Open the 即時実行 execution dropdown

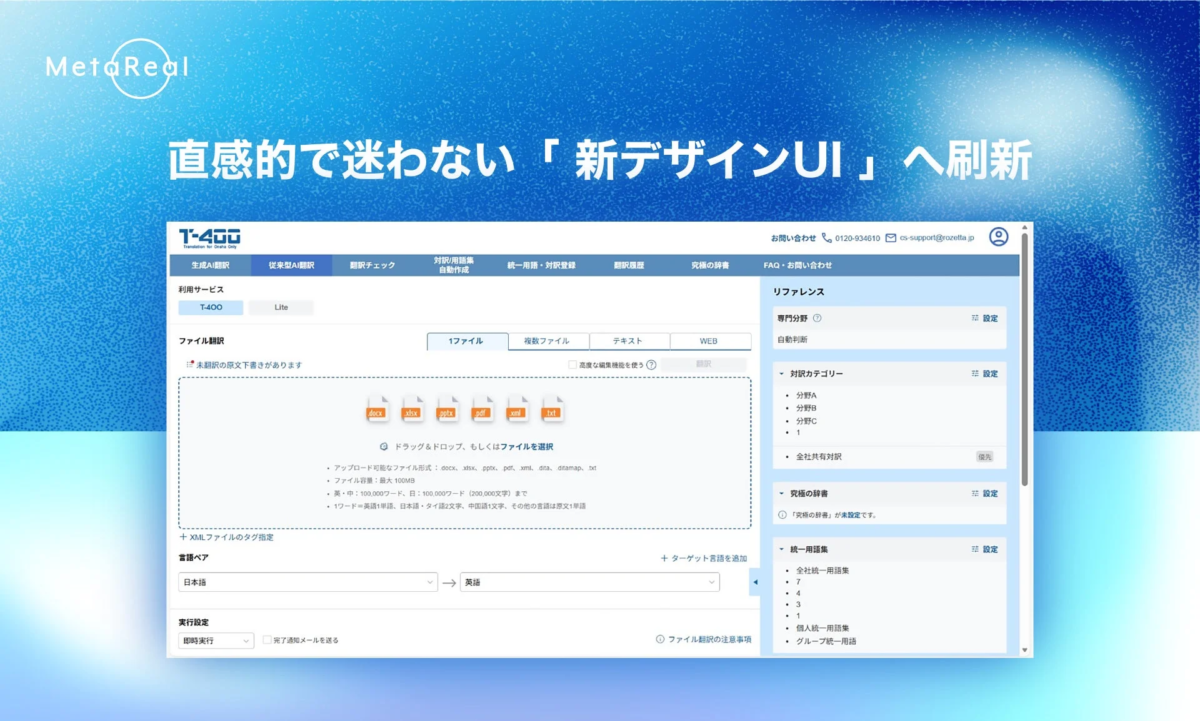[x=214, y=640]
